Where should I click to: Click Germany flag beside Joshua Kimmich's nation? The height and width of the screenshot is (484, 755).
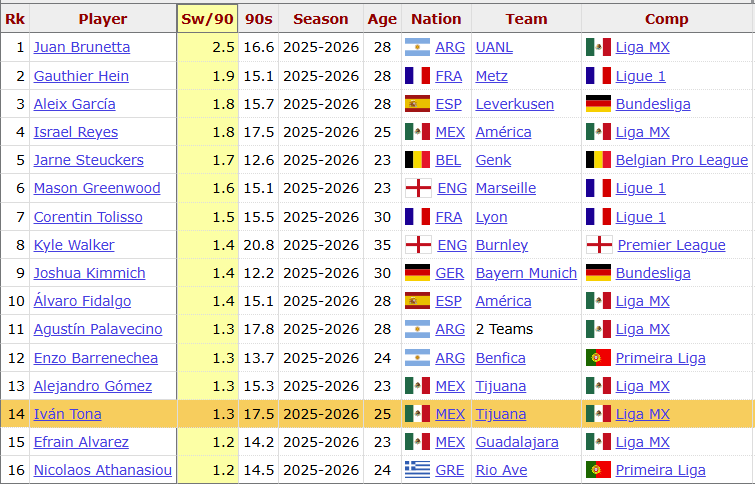pyautogui.click(x=417, y=273)
